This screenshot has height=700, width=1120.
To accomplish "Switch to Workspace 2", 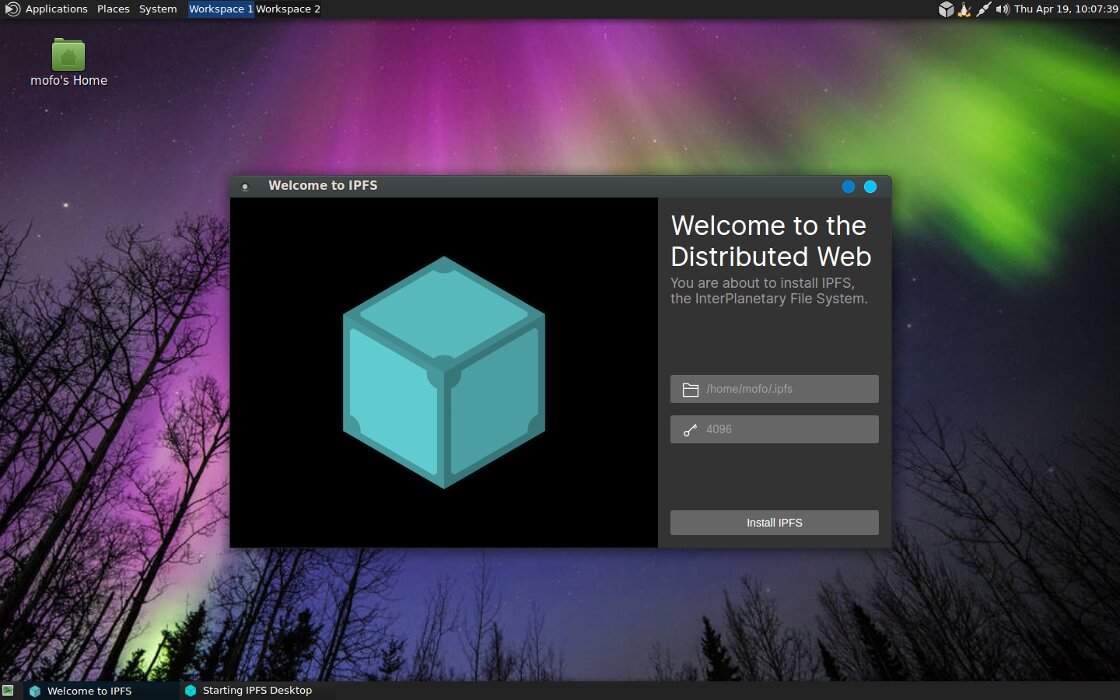I will [x=288, y=9].
